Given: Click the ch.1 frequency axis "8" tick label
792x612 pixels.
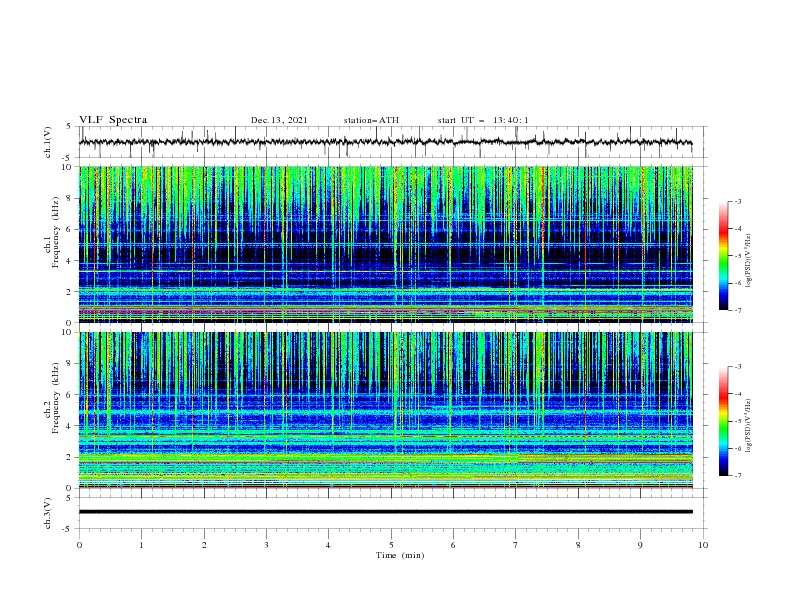Looking at the screenshot, I should coord(69,198).
